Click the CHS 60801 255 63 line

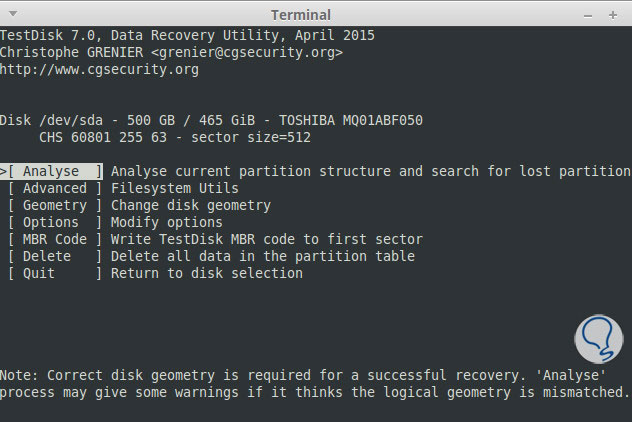pos(174,137)
